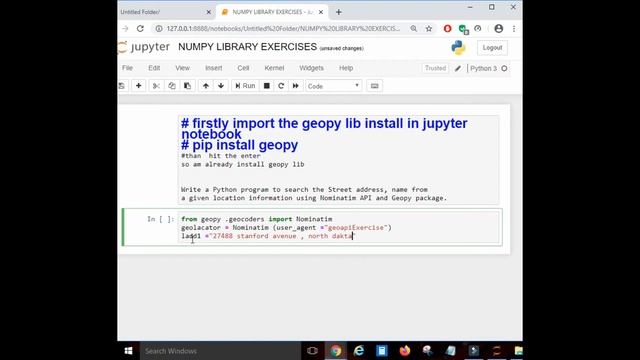640x360 pixels.
Task: Click the Logout button
Action: pyautogui.click(x=492, y=48)
